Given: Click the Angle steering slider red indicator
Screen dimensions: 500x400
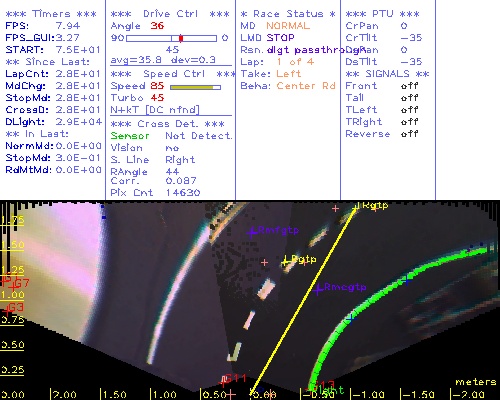Looking at the screenshot, I should [x=181, y=38].
